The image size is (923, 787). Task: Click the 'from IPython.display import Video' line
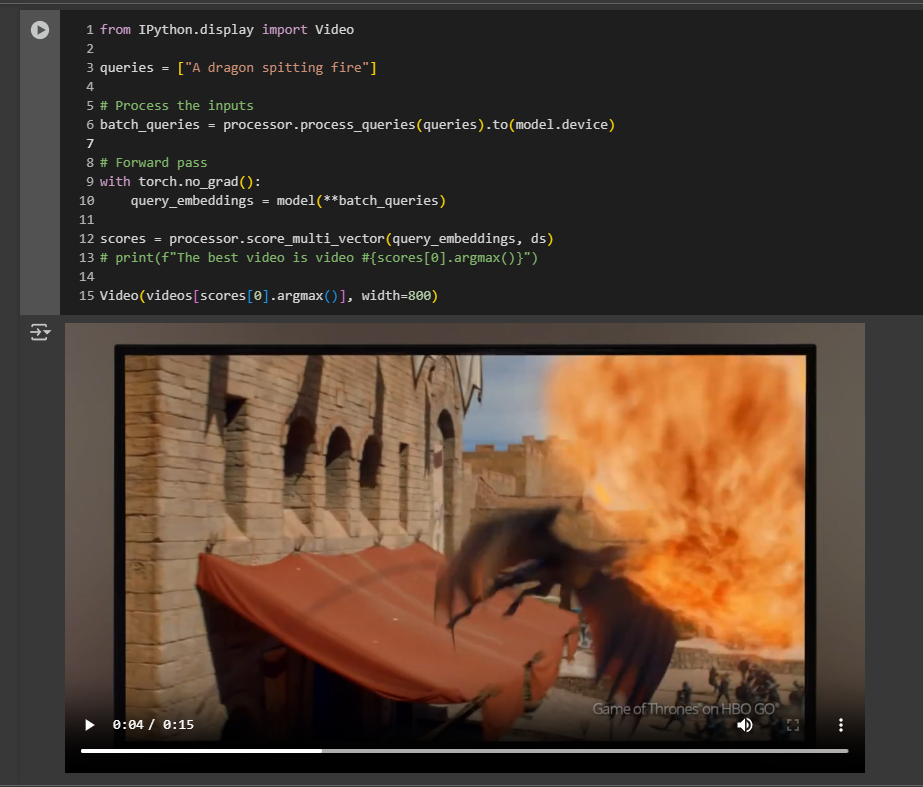pos(227,29)
